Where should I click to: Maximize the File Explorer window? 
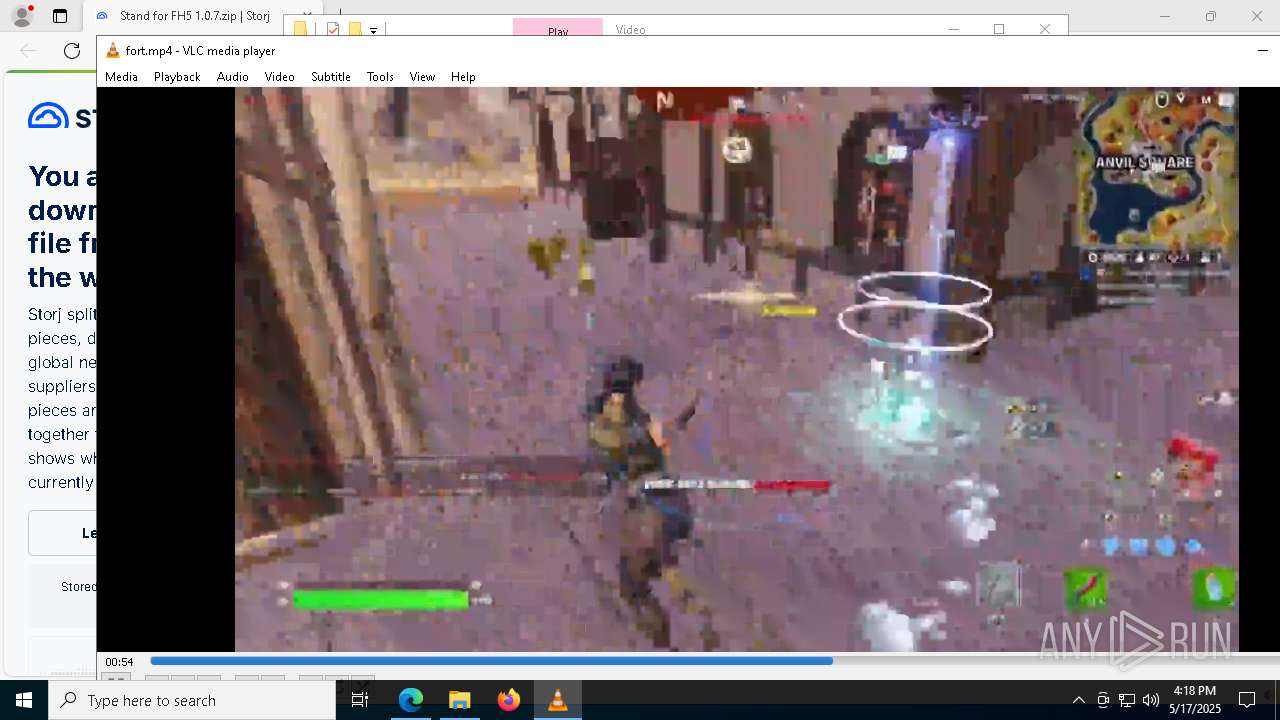999,29
